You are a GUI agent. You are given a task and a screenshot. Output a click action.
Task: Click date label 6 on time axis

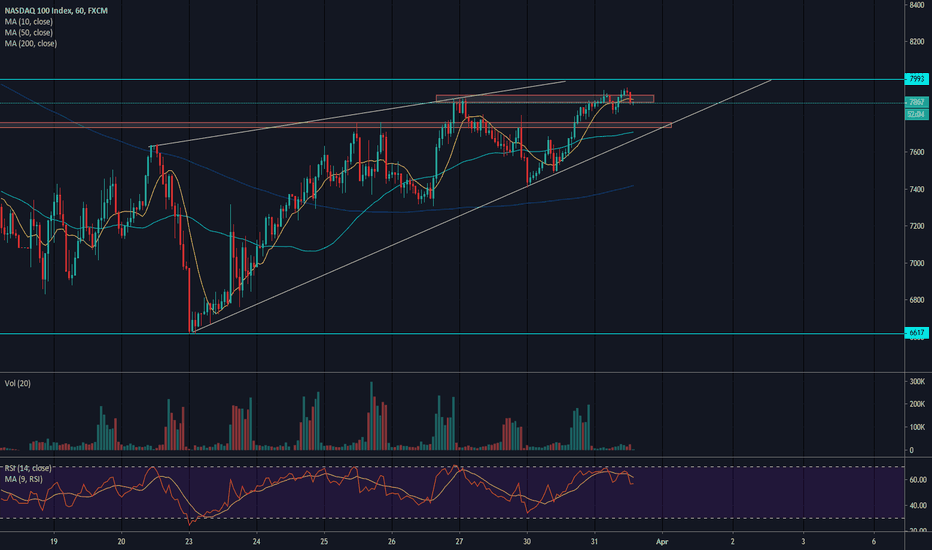point(874,542)
